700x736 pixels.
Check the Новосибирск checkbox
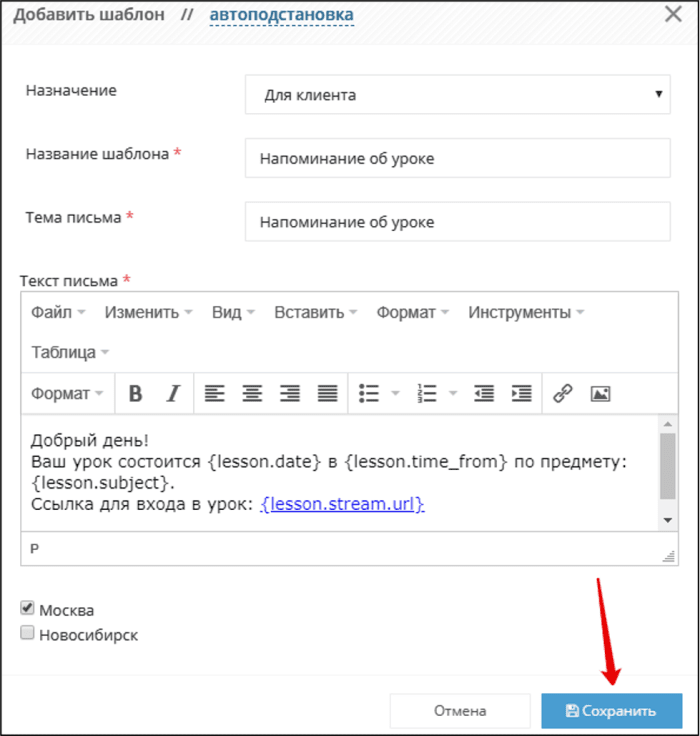[x=27, y=633]
